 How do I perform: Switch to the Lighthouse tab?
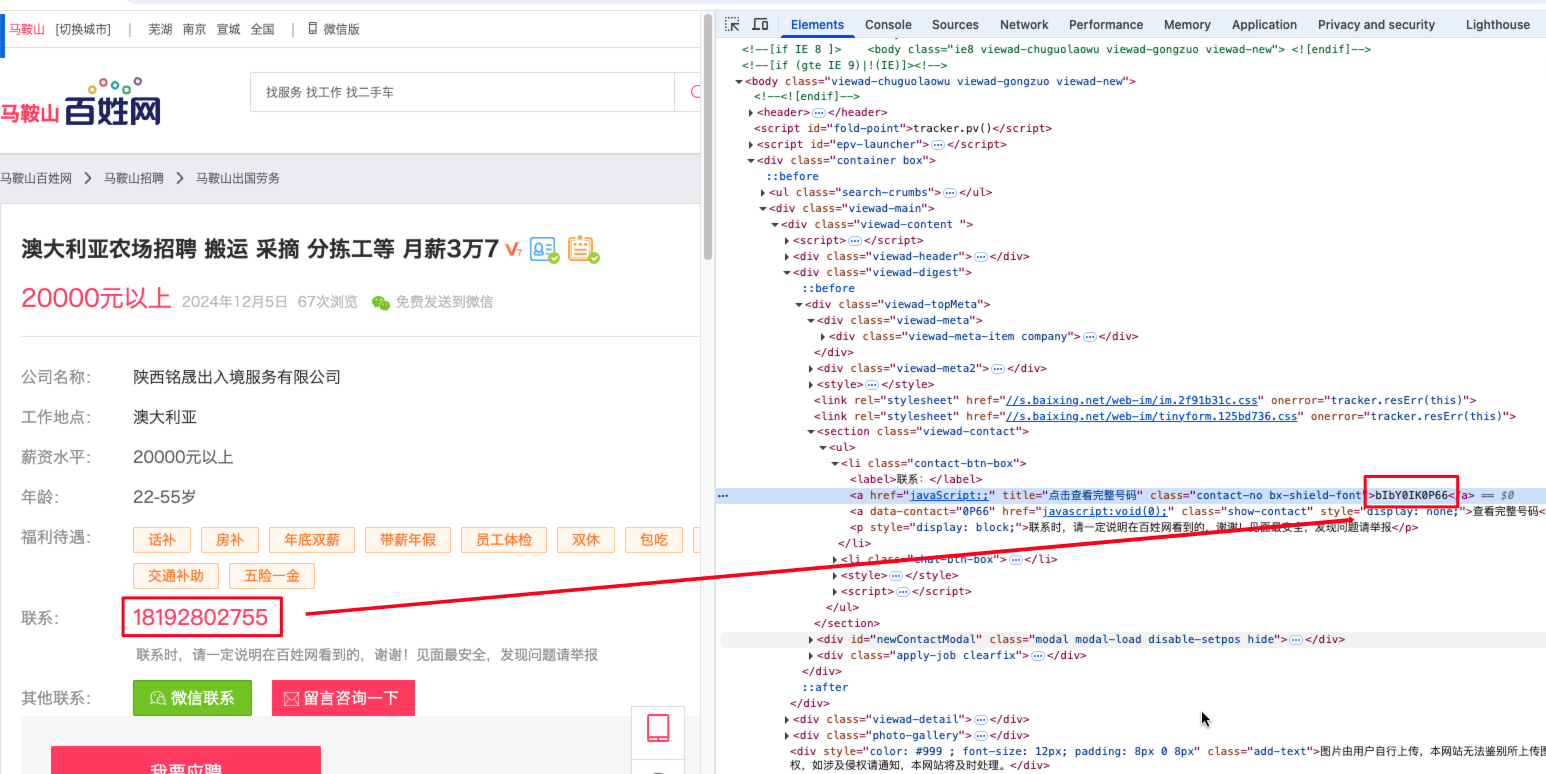pos(1497,25)
